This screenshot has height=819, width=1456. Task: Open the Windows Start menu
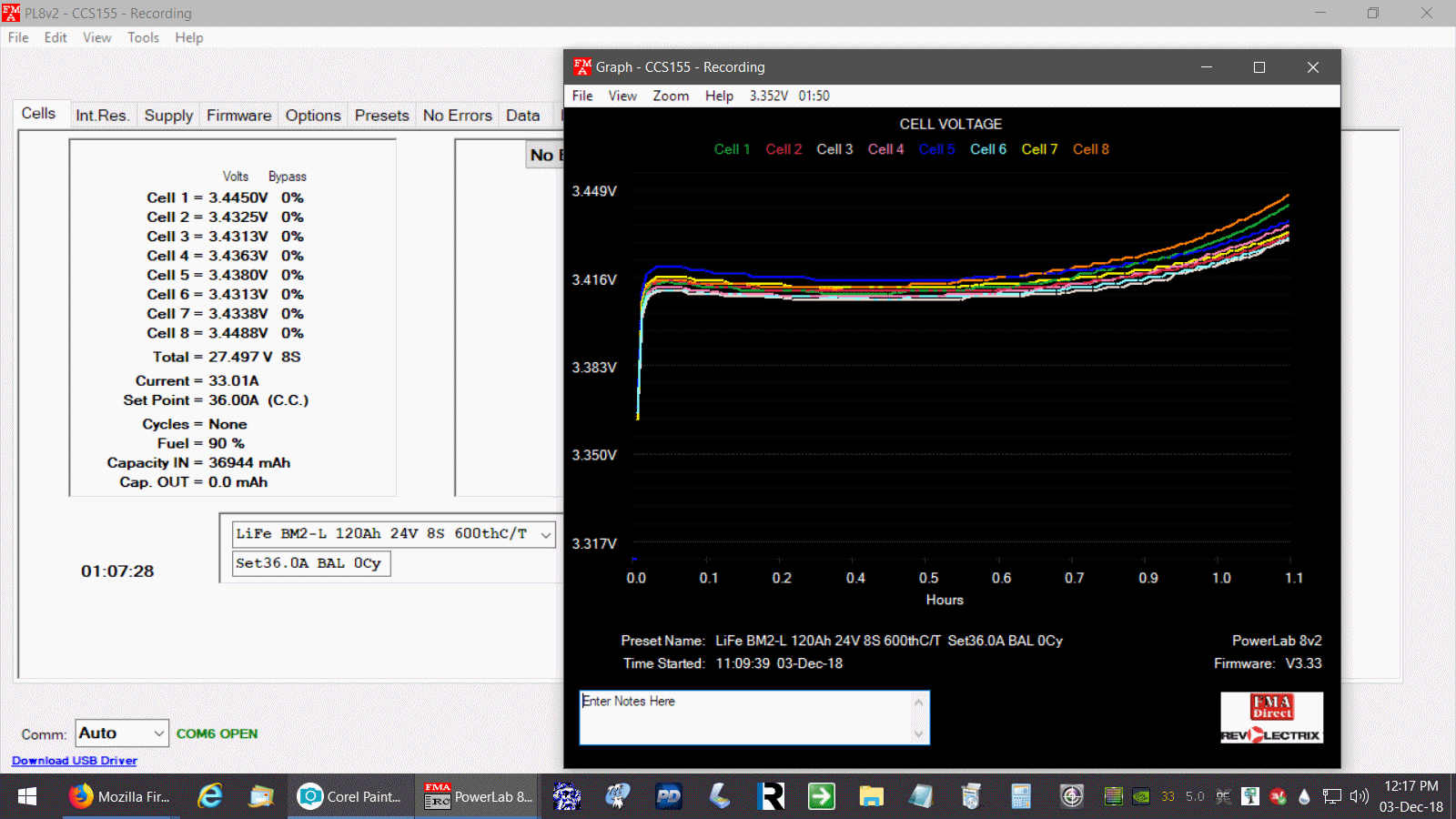tap(27, 796)
